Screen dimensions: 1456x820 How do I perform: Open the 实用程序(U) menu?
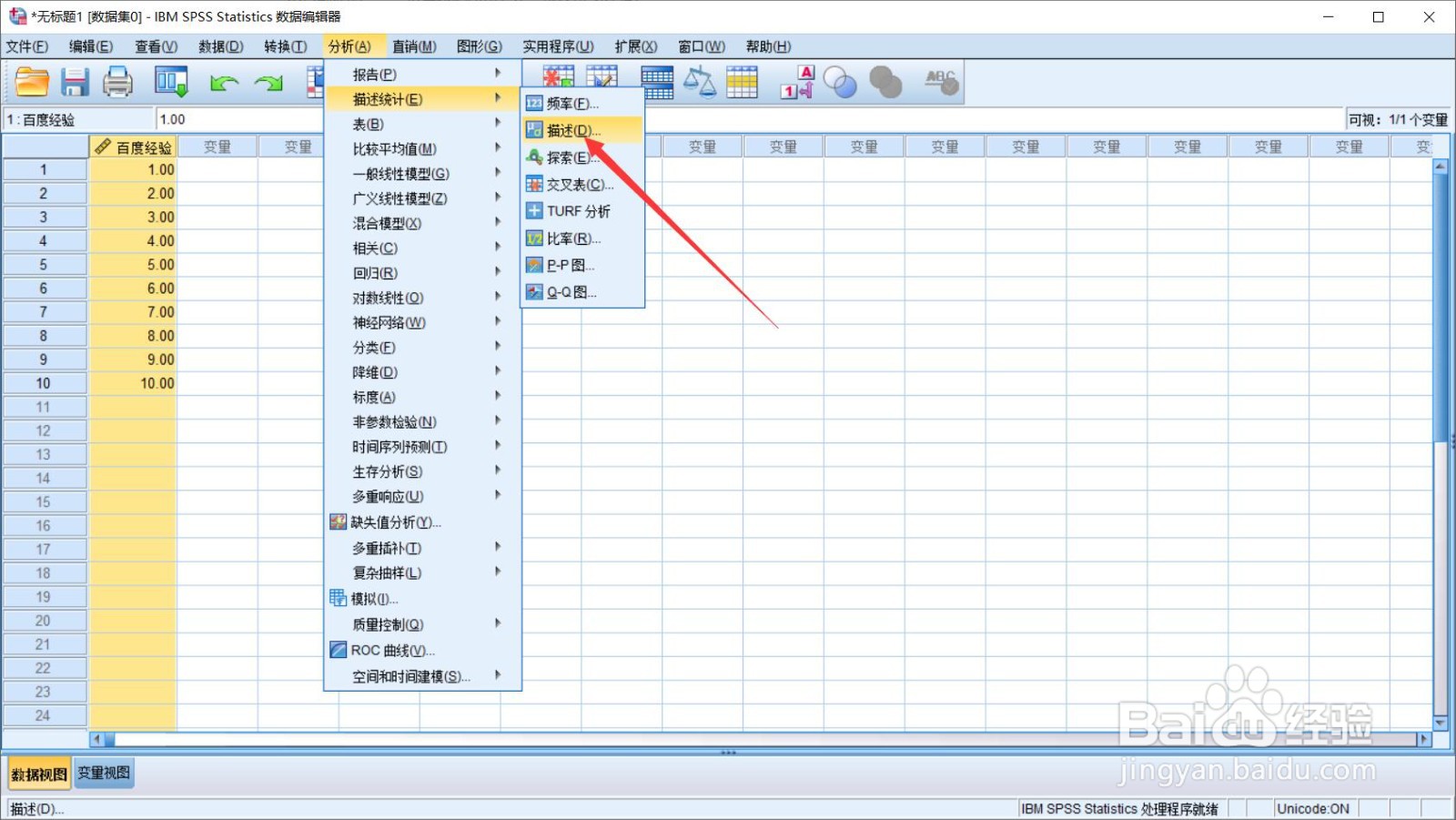click(558, 46)
